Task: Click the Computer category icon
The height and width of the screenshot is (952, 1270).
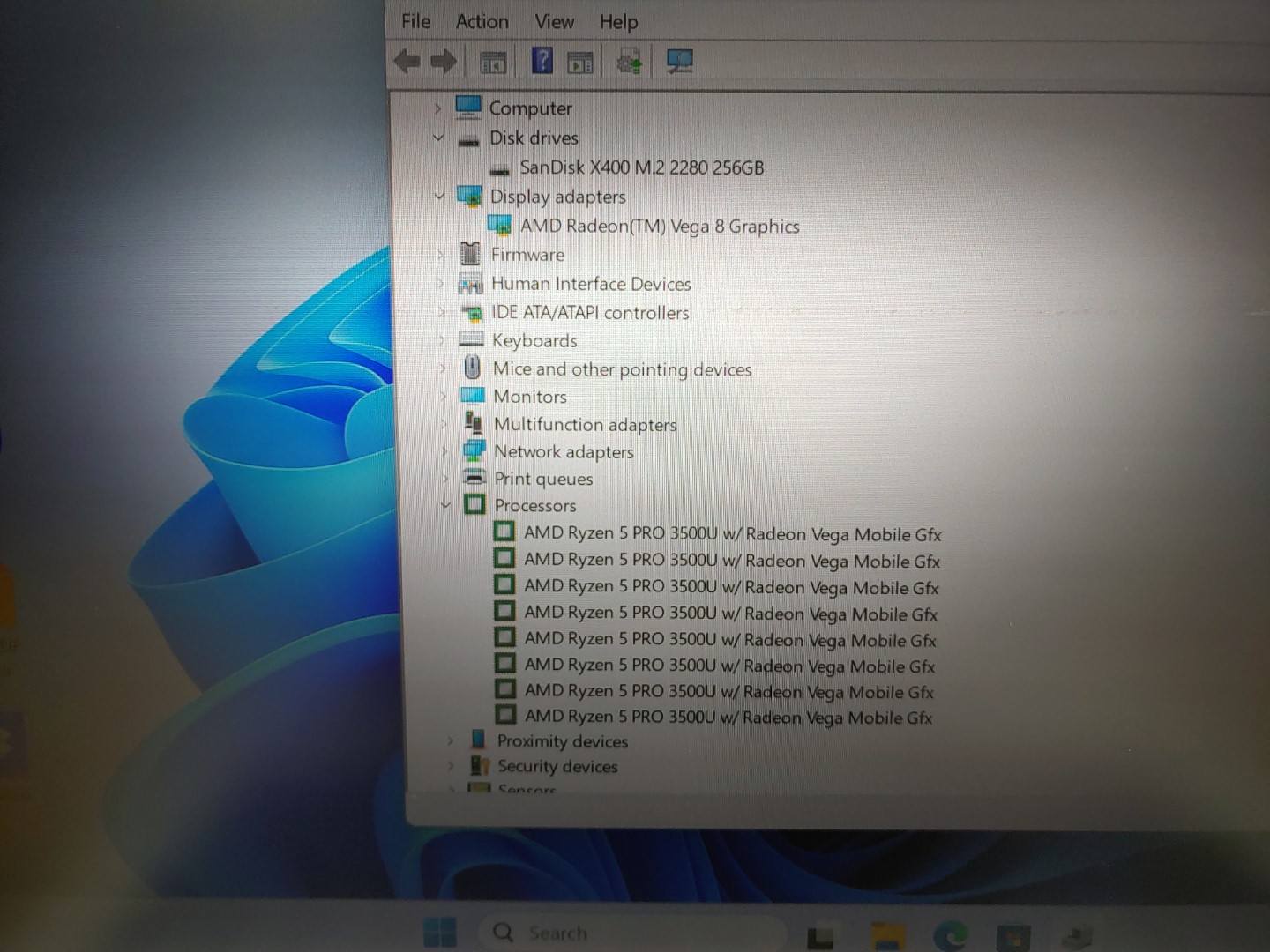Action: tap(468, 108)
